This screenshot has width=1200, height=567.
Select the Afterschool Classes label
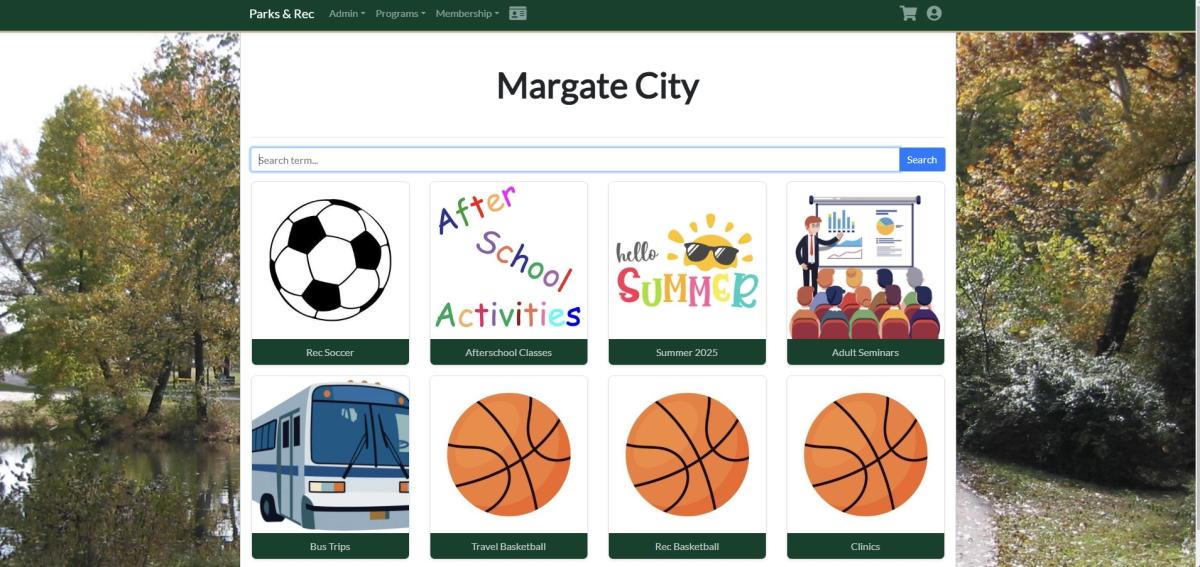[x=508, y=352]
